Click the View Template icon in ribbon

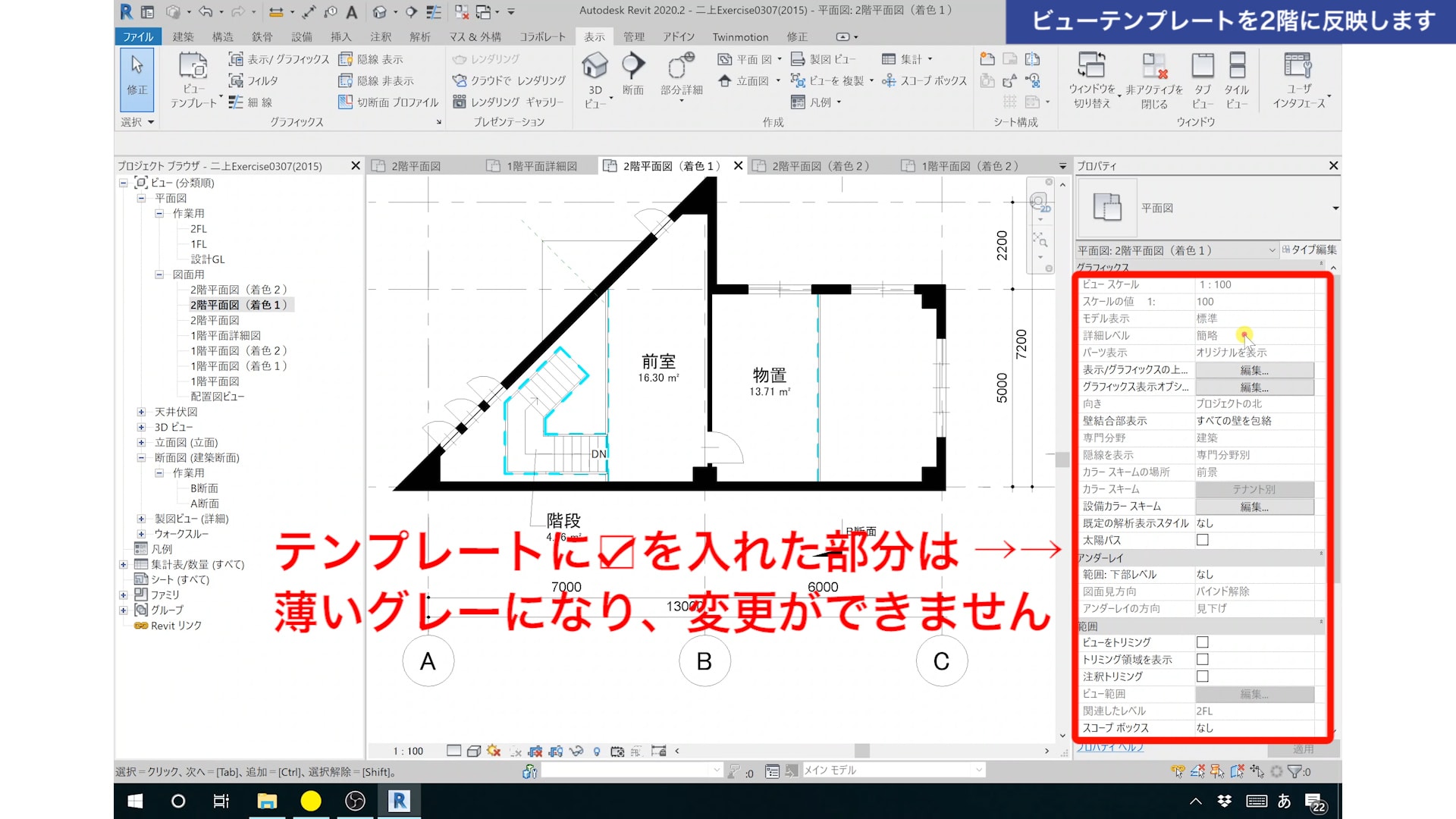[193, 67]
